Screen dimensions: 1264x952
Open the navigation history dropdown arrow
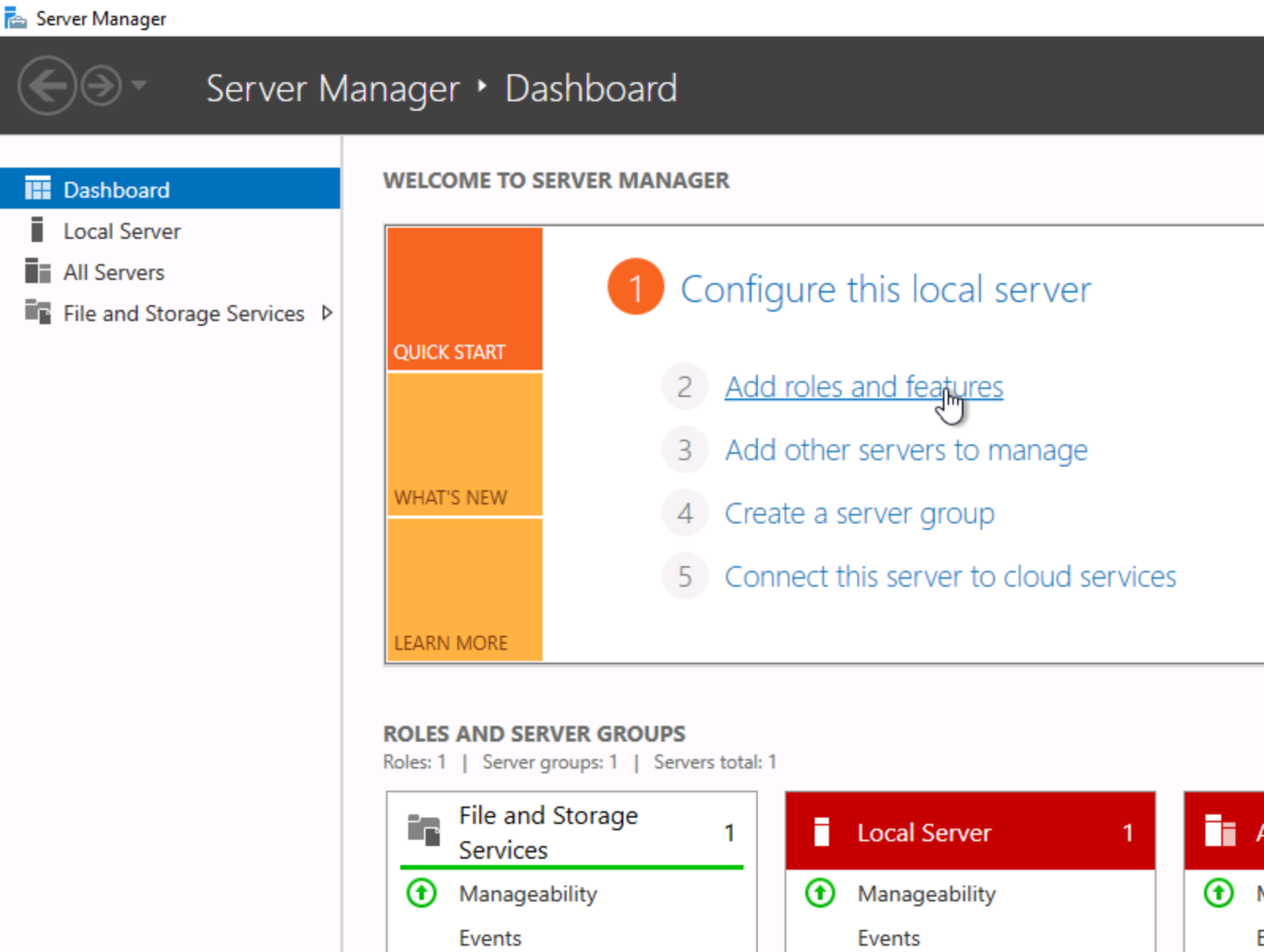coord(139,85)
